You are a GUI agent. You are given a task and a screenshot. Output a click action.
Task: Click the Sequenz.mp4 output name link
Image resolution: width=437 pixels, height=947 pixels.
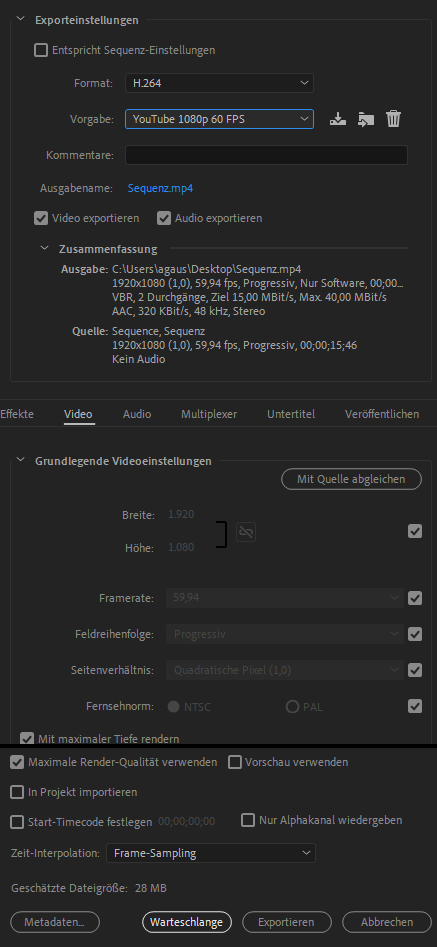(x=161, y=188)
